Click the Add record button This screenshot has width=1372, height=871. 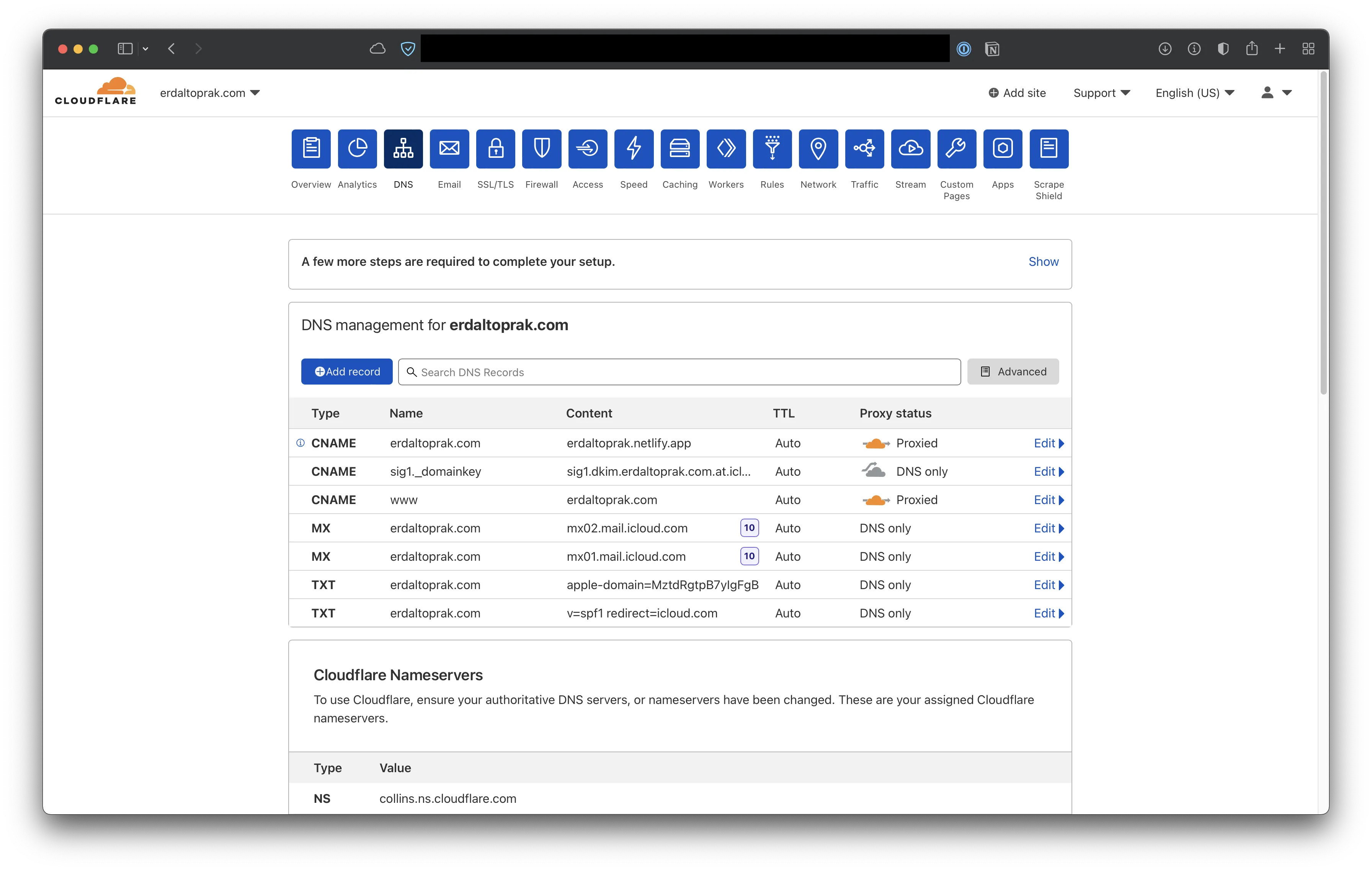pos(346,372)
